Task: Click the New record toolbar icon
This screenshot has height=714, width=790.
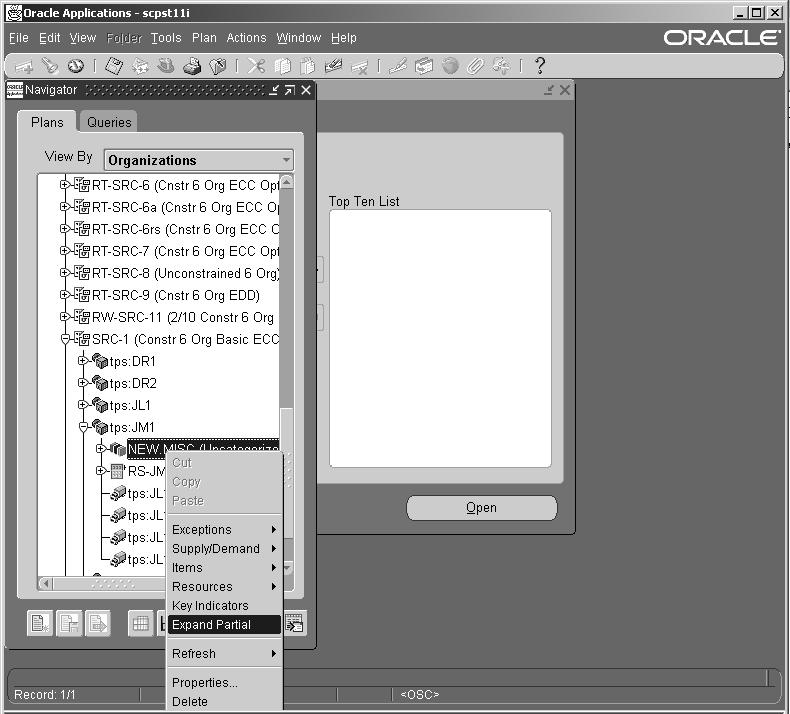Action: [23, 66]
